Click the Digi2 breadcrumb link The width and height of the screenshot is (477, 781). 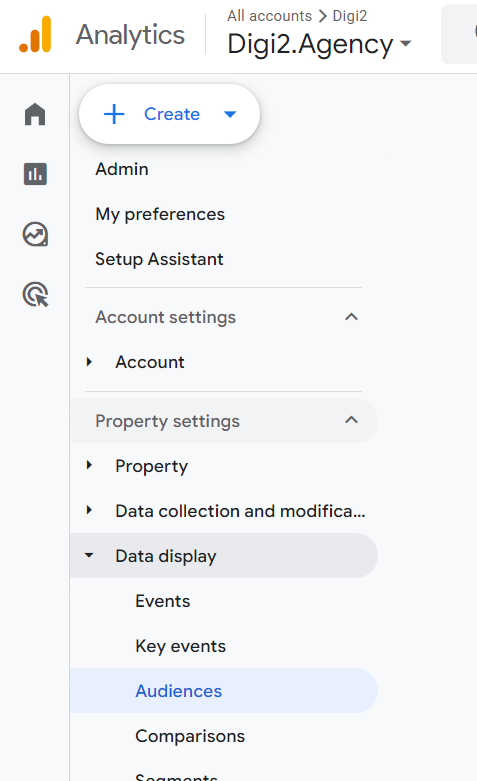pyautogui.click(x=350, y=16)
